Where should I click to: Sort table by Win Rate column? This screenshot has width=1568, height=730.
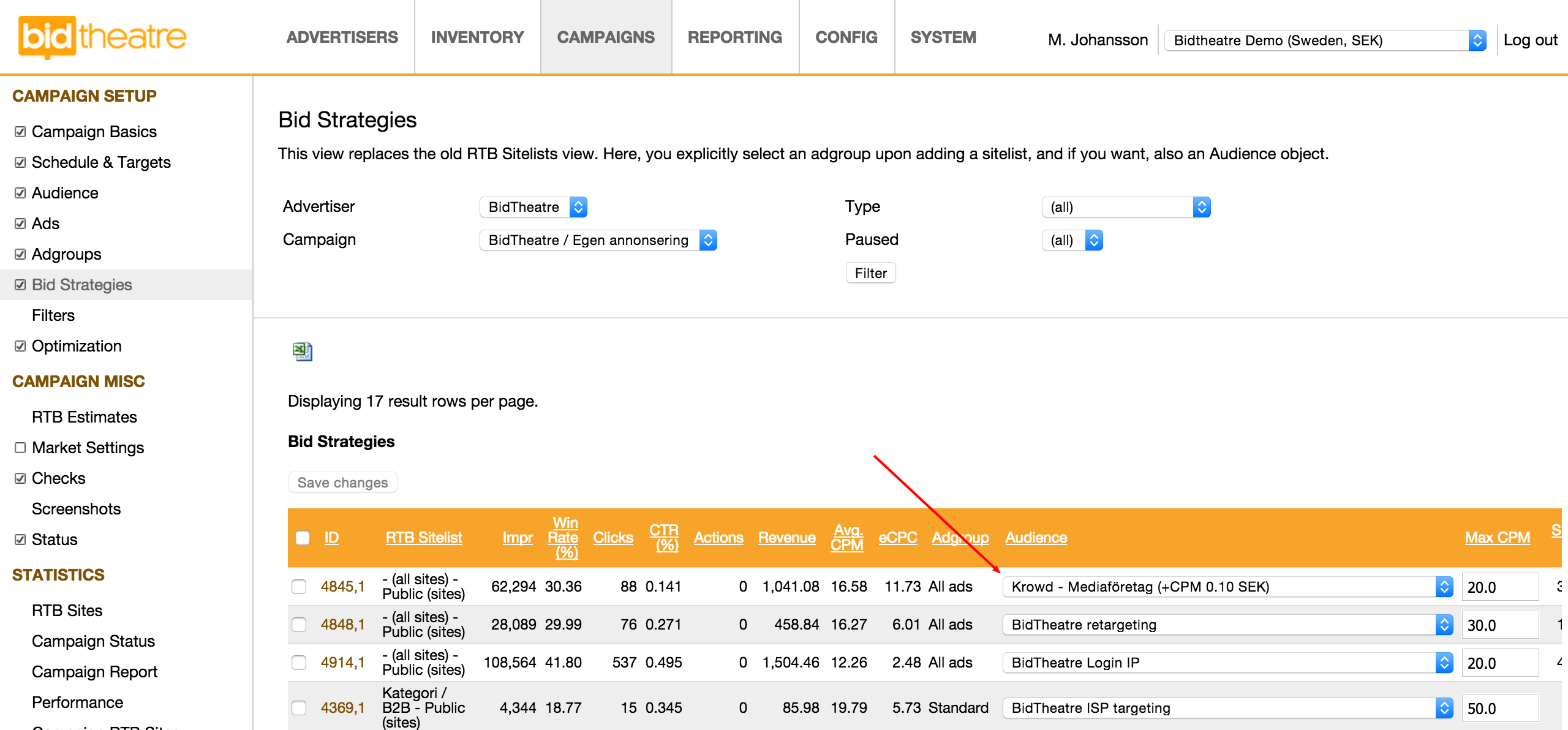(563, 537)
